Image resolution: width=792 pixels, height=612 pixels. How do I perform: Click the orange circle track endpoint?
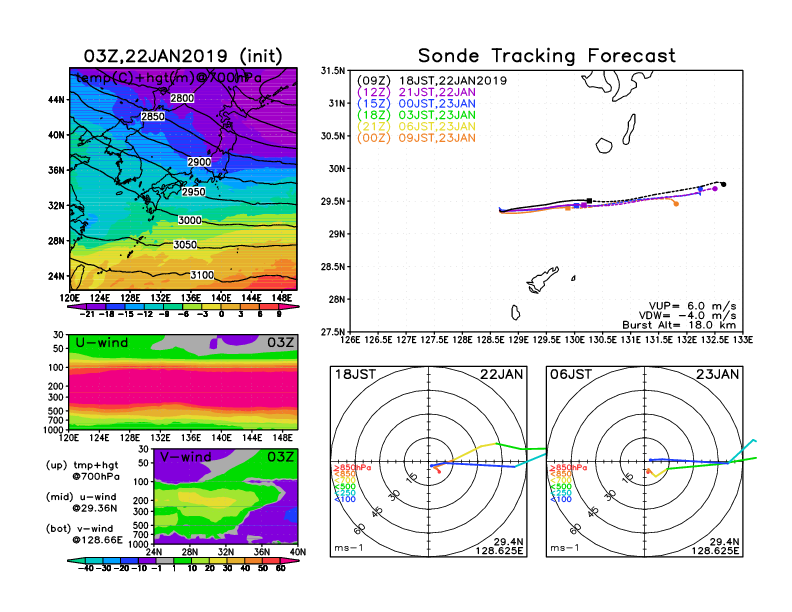tap(676, 204)
